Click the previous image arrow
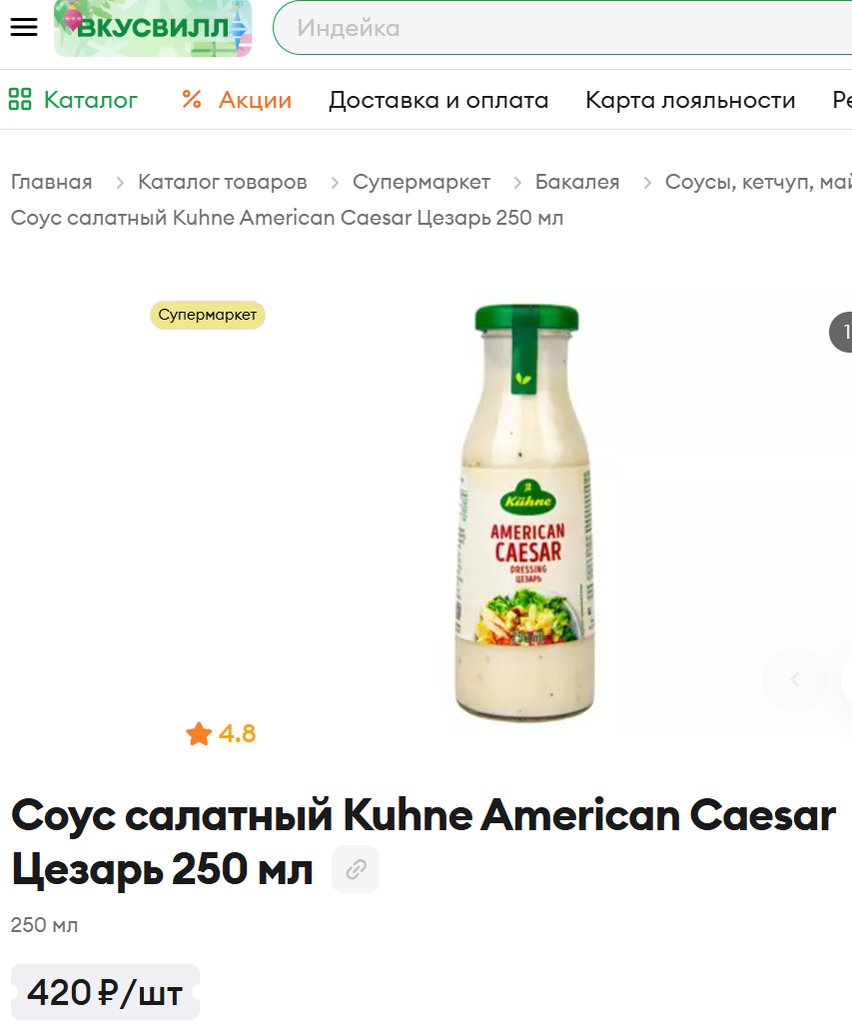Screen dimensions: 852x1024 pyautogui.click(x=795, y=679)
